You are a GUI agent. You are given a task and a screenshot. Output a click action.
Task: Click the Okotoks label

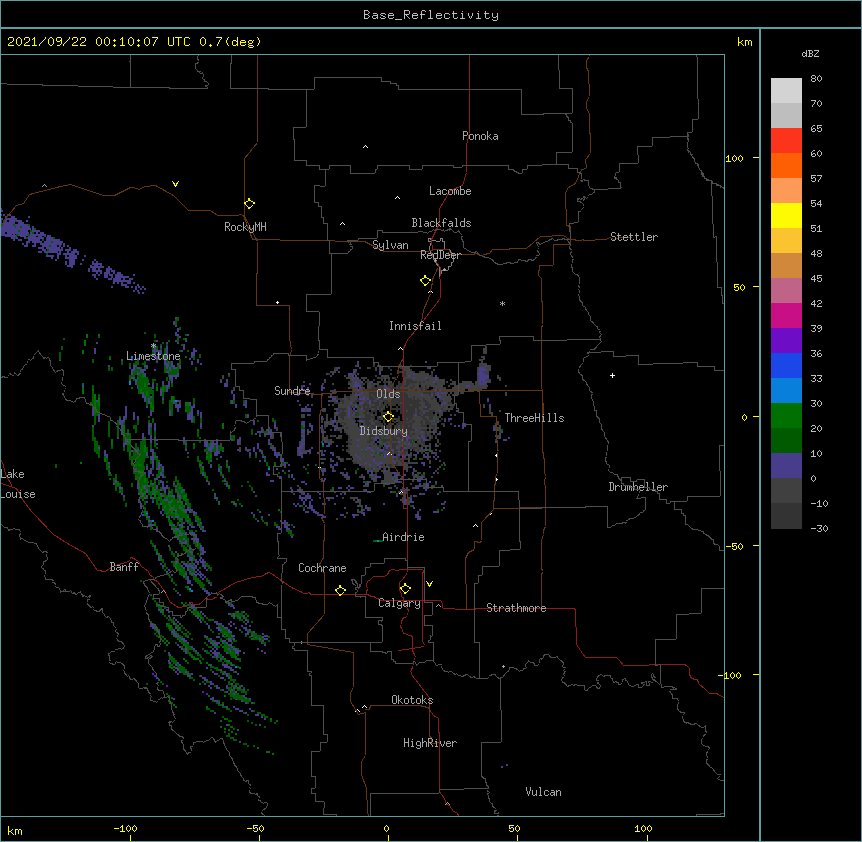tap(412, 700)
